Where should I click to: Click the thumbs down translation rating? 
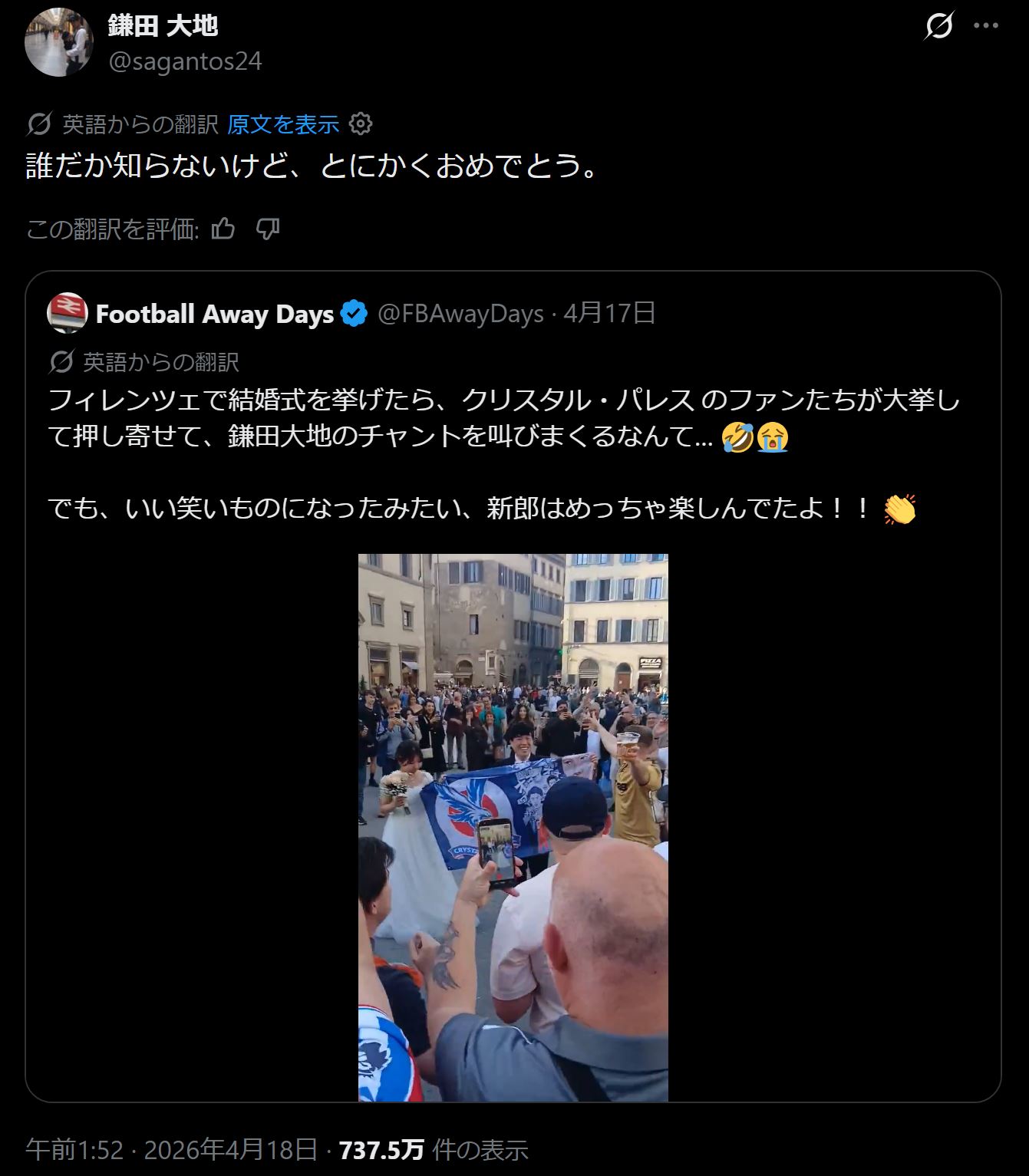tap(267, 229)
